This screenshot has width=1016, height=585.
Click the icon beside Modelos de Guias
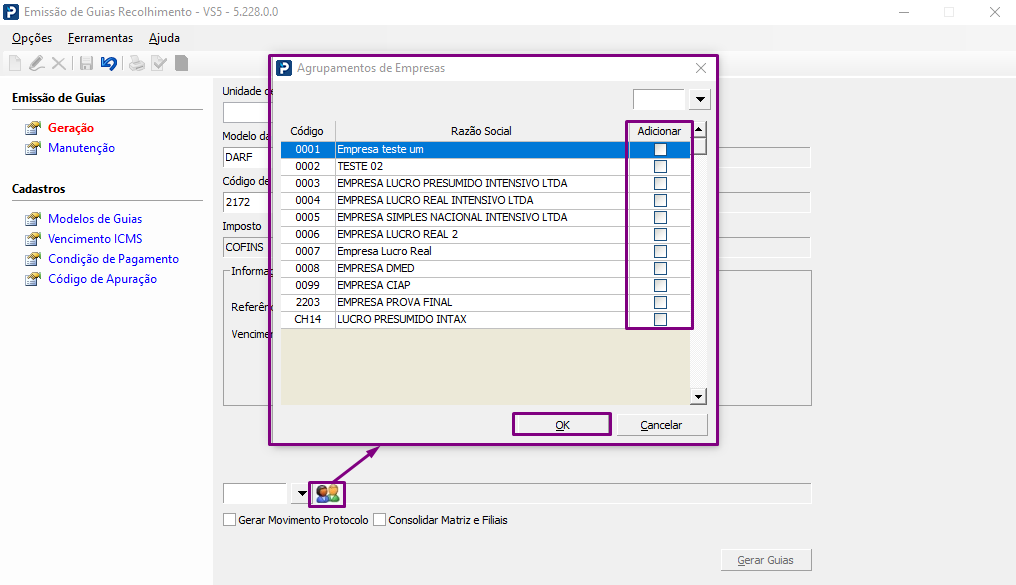pos(32,219)
